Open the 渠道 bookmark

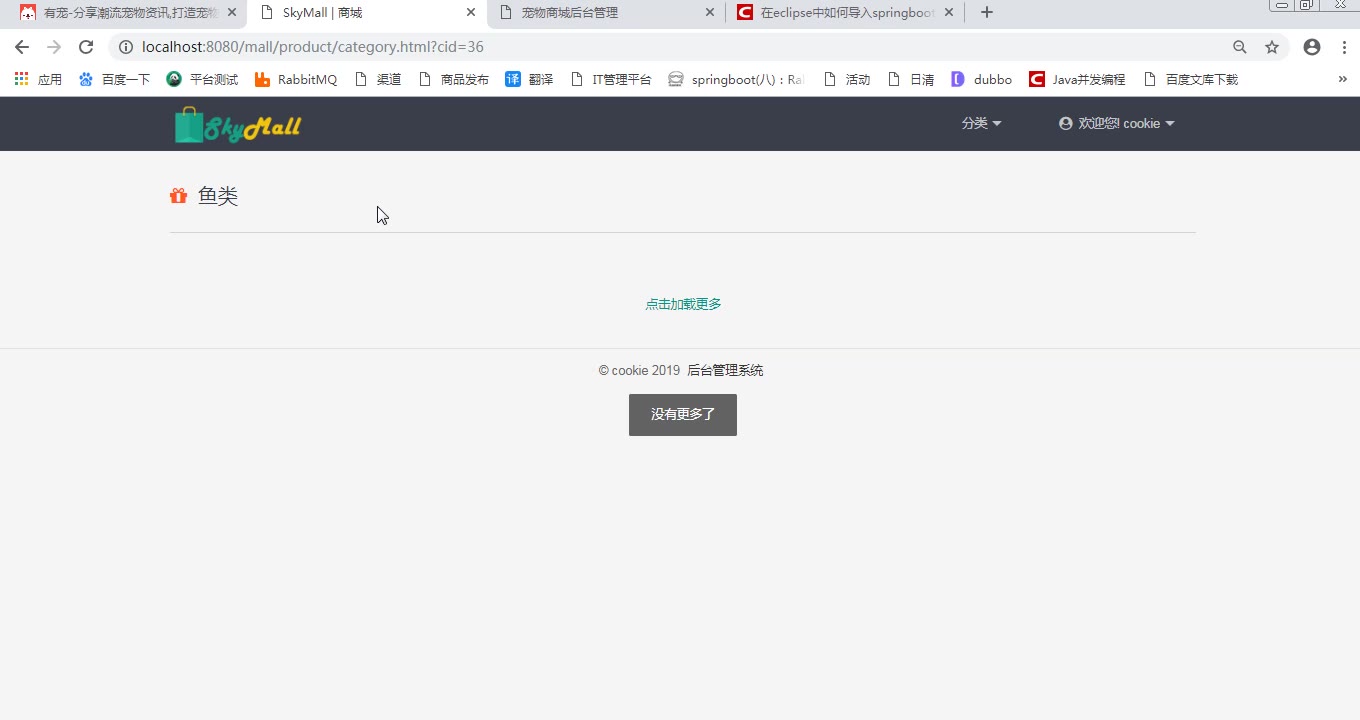[x=378, y=79]
